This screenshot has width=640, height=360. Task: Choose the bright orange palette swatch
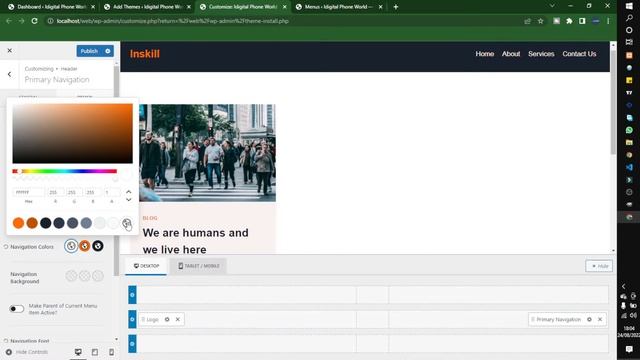click(18, 223)
